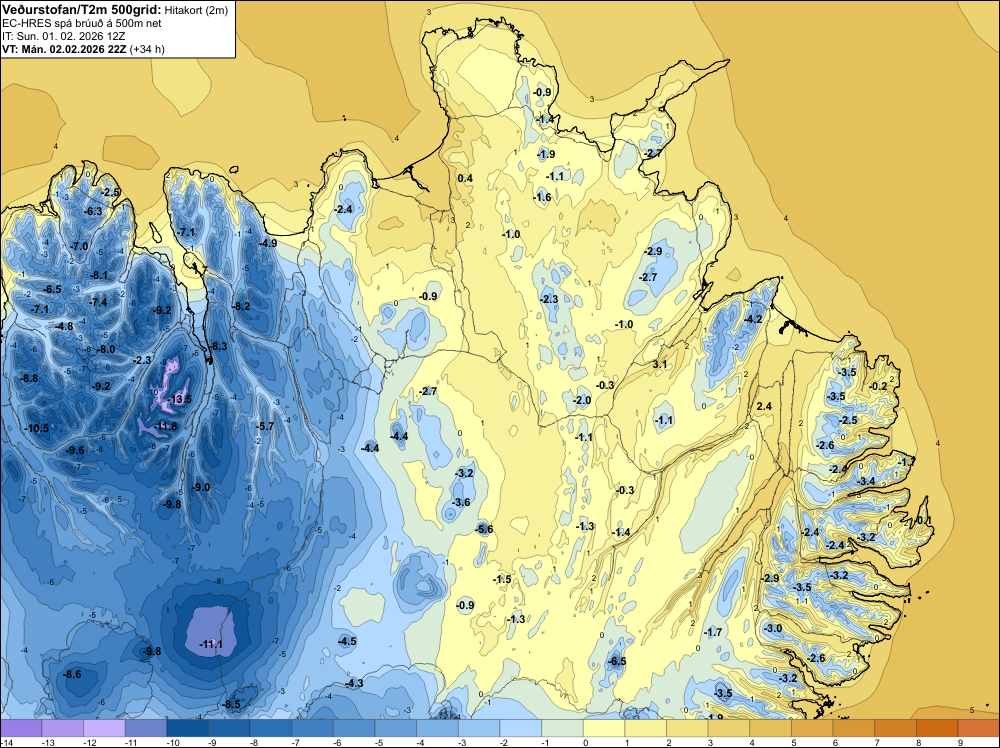This screenshot has height=748, width=1000.
Task: Click the 9 legend scale label
Action: click(x=960, y=742)
